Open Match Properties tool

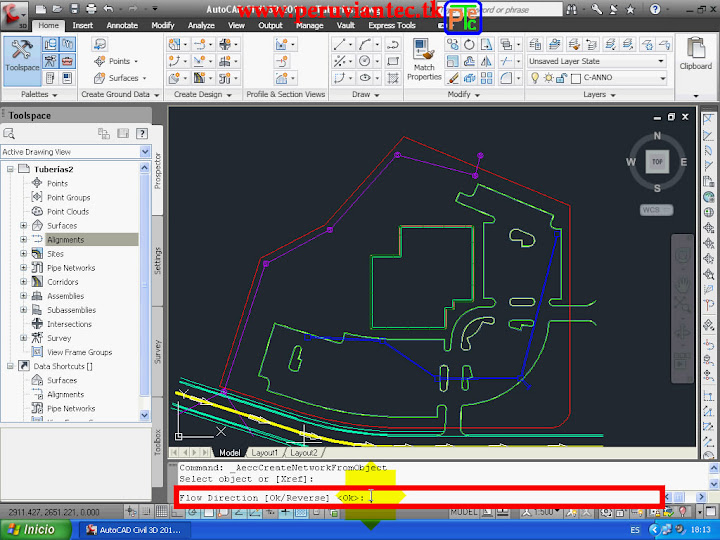(424, 60)
